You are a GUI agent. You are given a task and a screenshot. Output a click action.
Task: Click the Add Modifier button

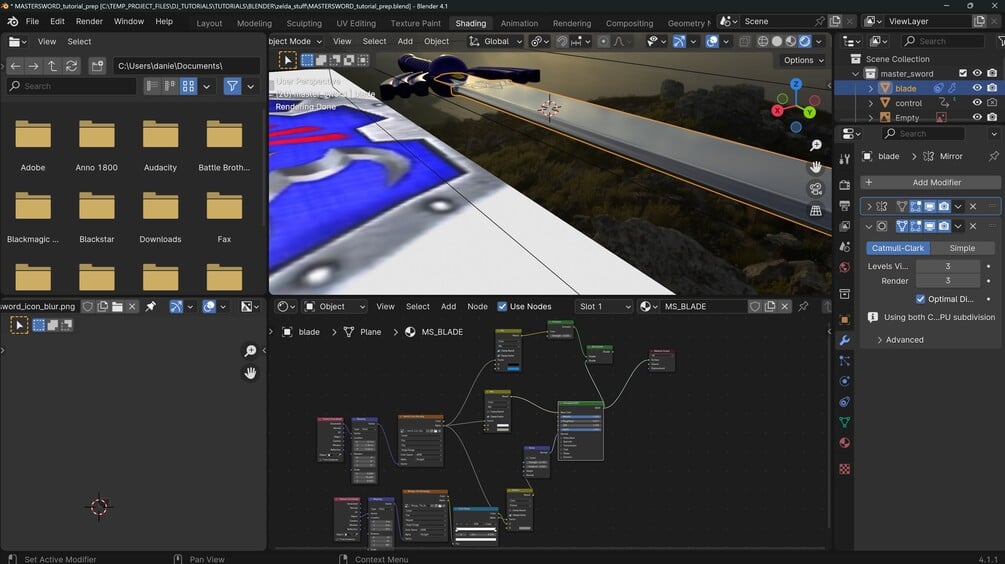(x=930, y=182)
